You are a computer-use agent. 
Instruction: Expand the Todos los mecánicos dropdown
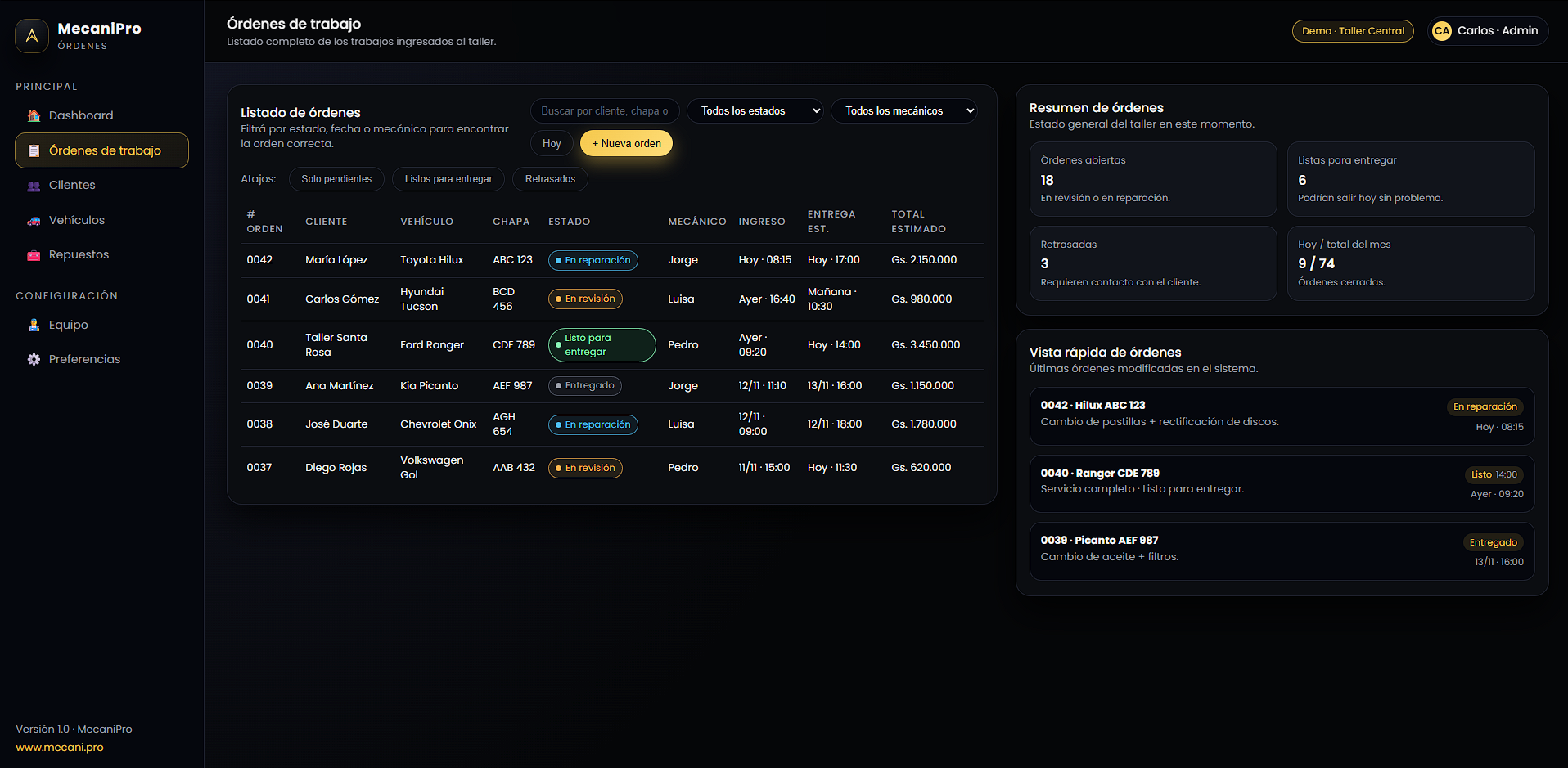903,111
